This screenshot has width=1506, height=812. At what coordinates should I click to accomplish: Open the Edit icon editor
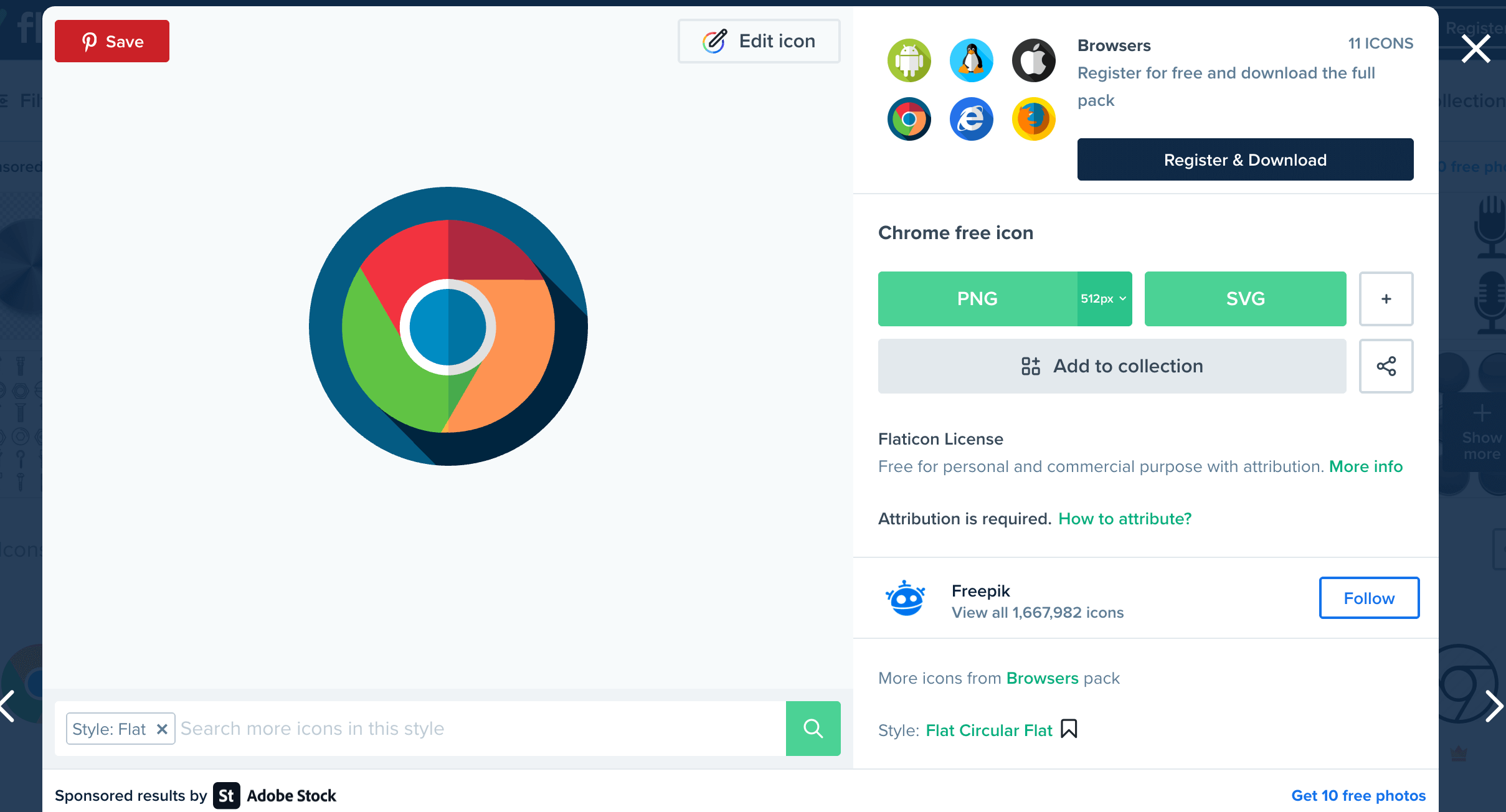pos(759,41)
